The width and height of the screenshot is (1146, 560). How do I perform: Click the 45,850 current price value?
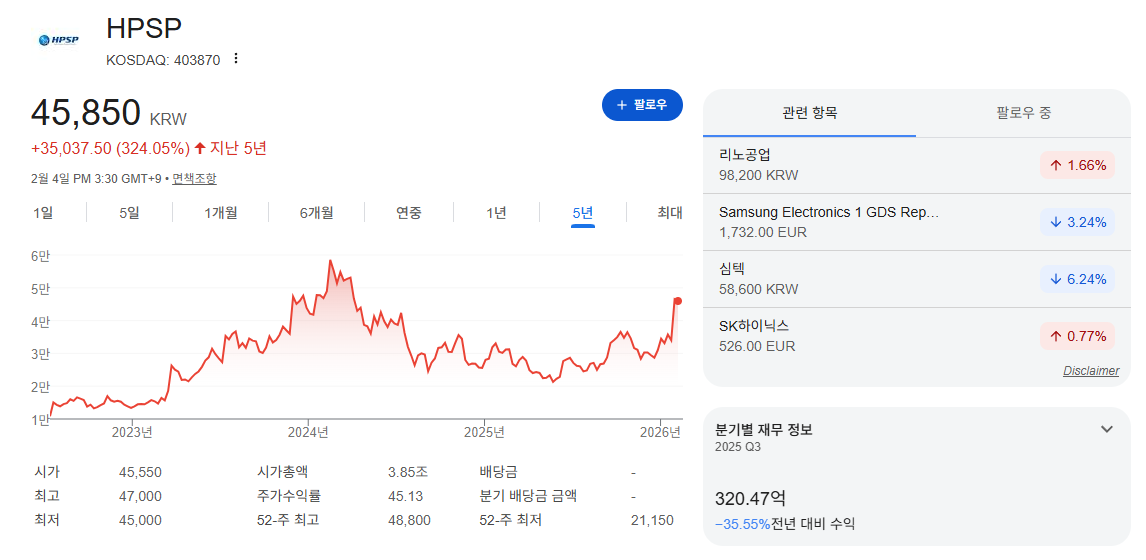pos(86,113)
